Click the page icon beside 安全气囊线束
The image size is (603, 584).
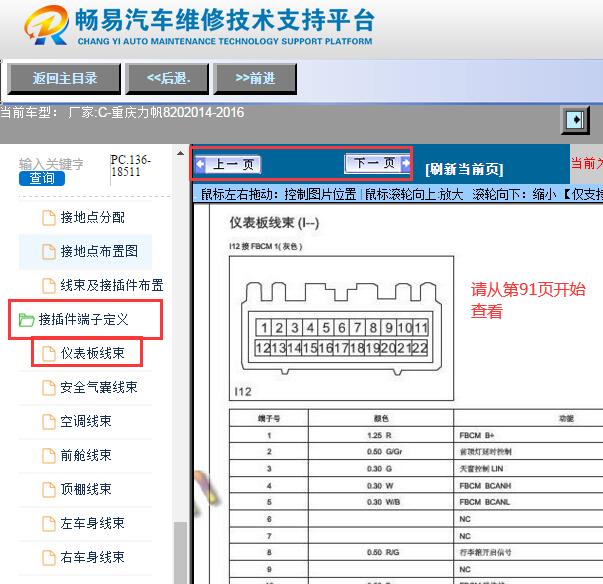tap(48, 388)
